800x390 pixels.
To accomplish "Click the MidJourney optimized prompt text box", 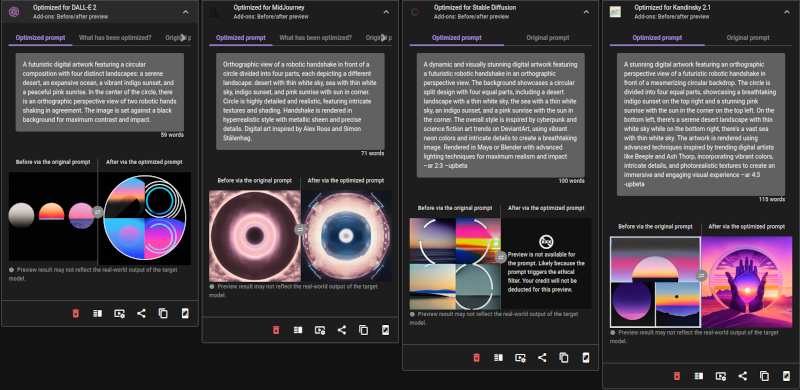I will click(x=300, y=102).
